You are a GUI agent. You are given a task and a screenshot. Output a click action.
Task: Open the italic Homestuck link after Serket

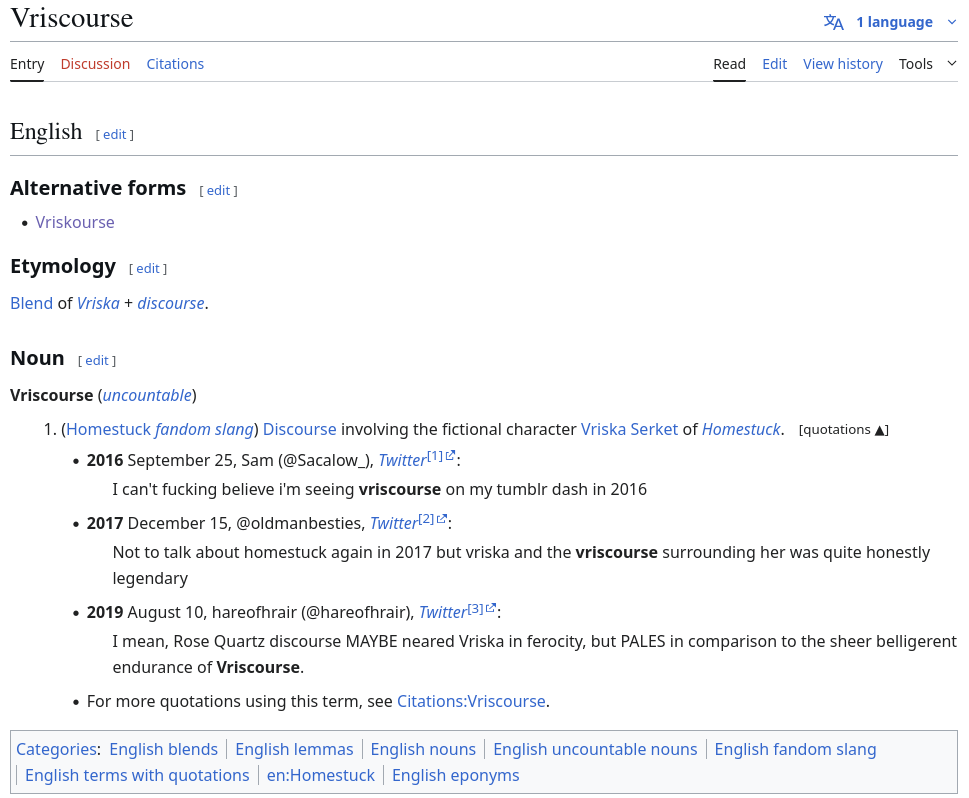(x=741, y=429)
